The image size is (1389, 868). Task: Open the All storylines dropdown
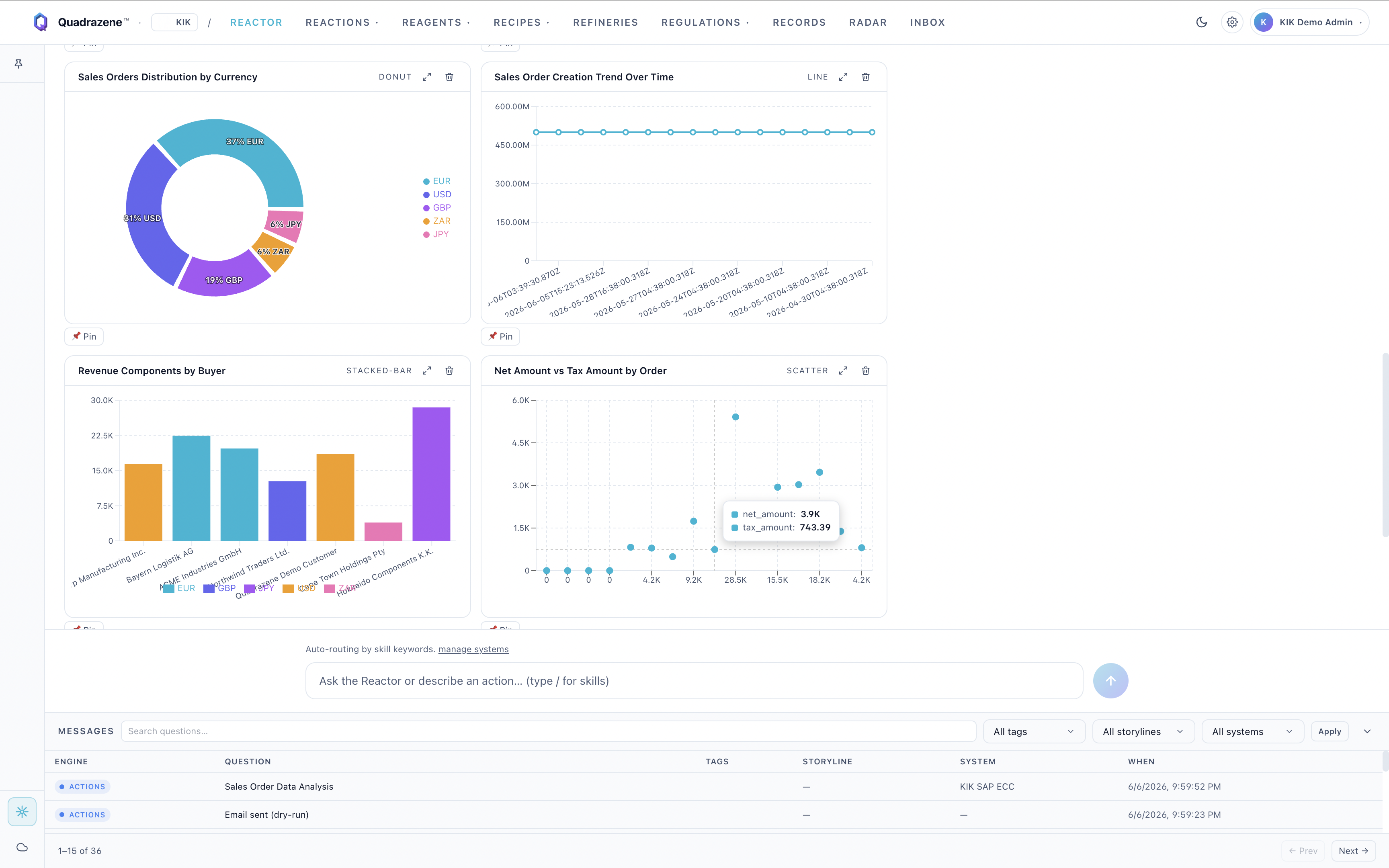[x=1143, y=731]
